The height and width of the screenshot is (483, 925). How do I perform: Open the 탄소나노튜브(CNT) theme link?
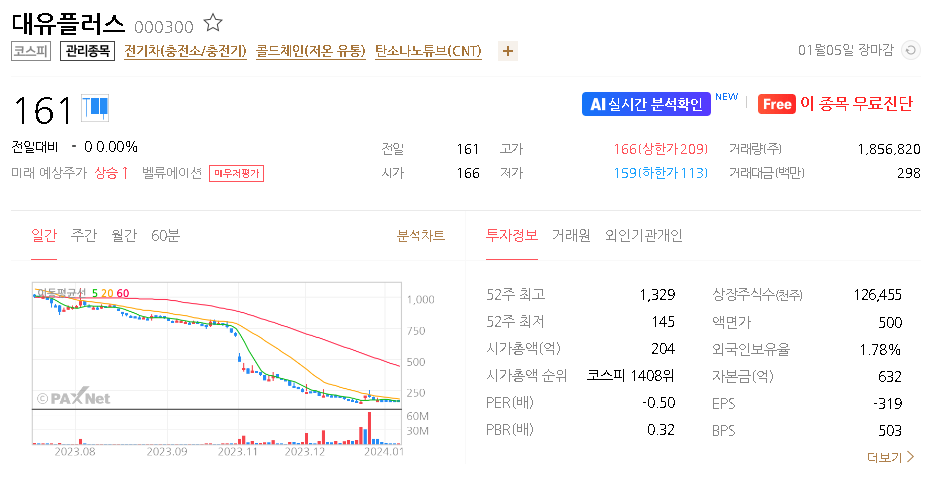pos(428,51)
